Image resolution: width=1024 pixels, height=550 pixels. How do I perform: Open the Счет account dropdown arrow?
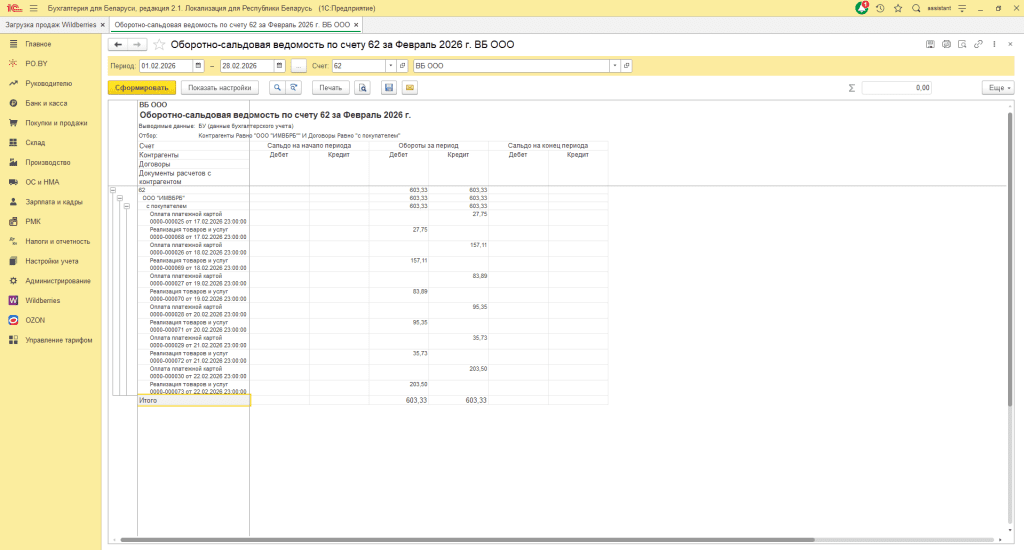tap(390, 66)
